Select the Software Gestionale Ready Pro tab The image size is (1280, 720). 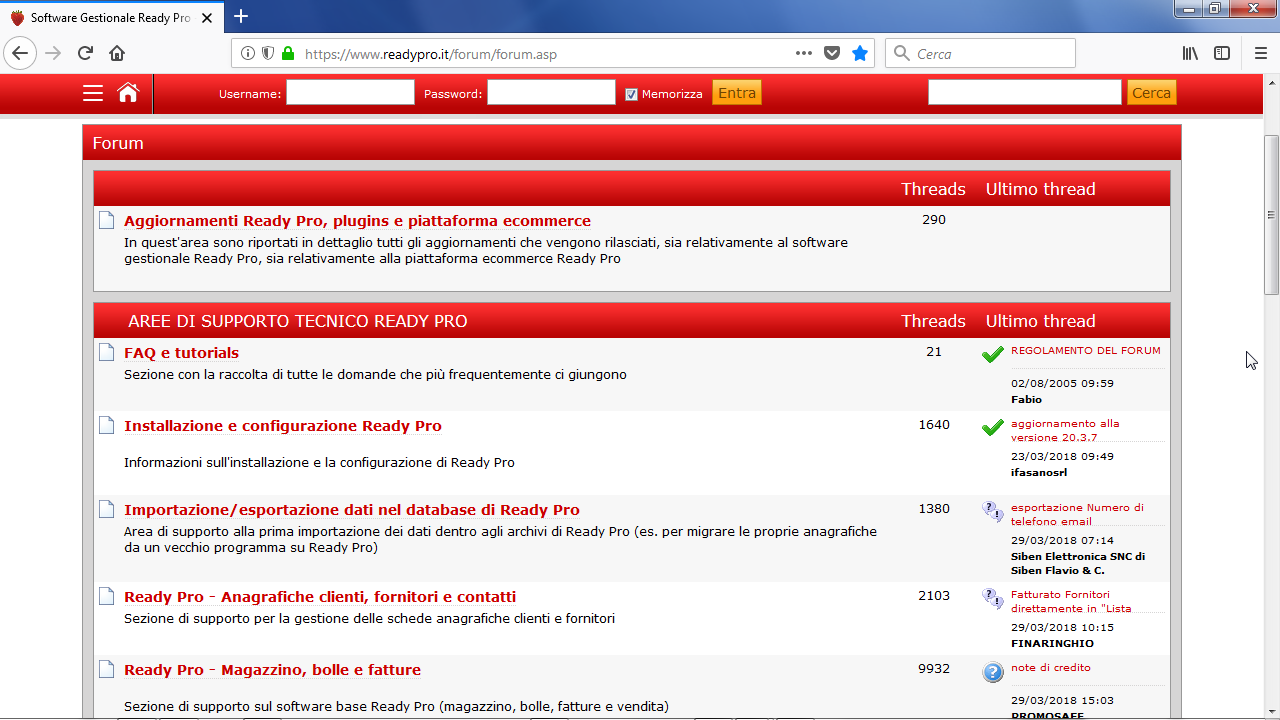[x=113, y=17]
